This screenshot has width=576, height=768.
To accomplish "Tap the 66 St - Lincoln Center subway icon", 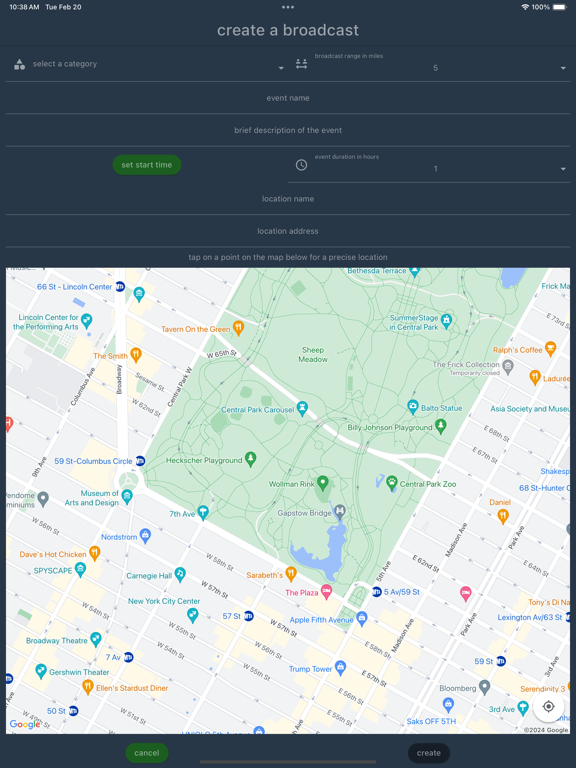I will pyautogui.click(x=120, y=287).
